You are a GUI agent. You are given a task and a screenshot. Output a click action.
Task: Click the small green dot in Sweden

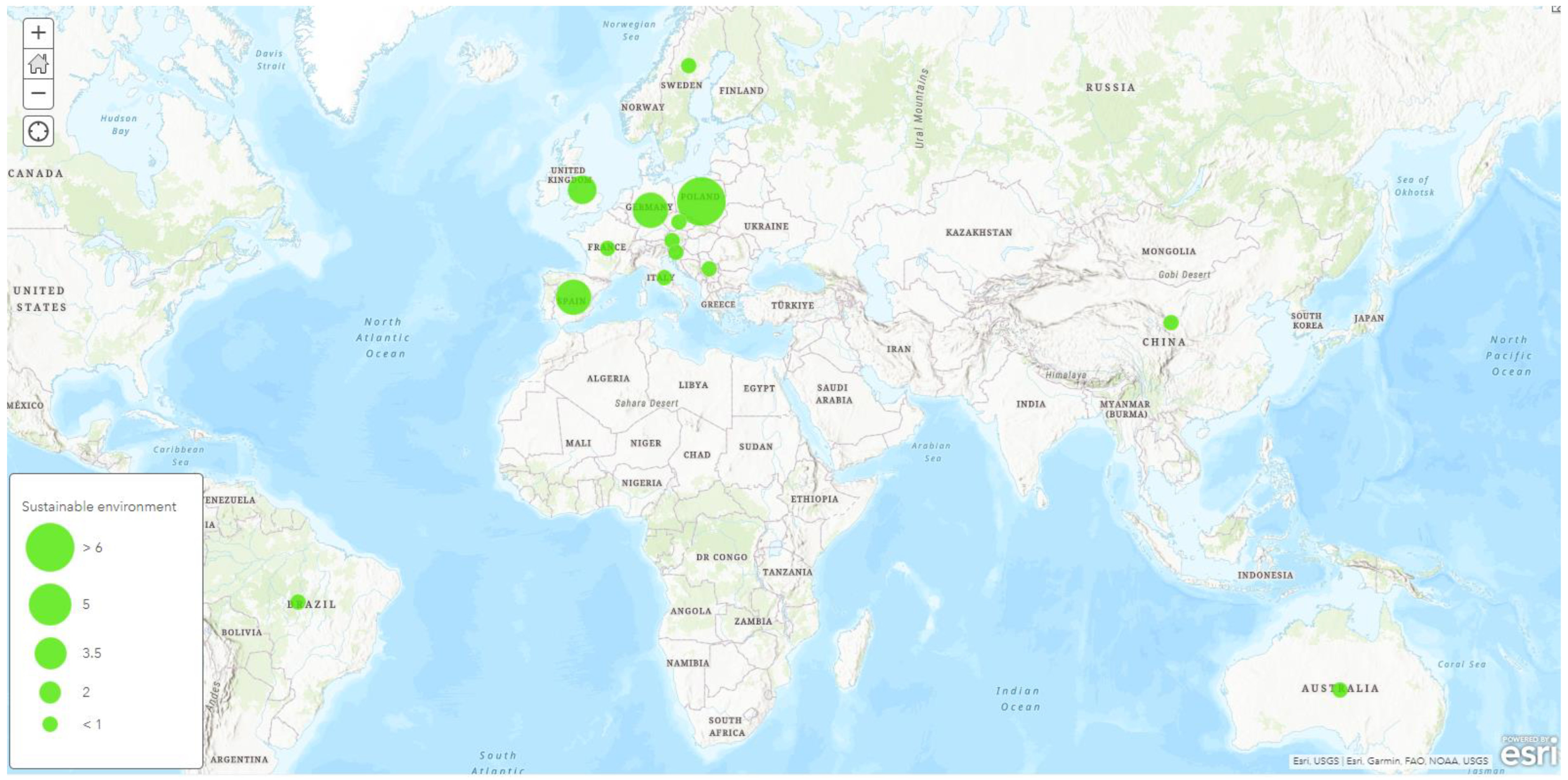[688, 65]
